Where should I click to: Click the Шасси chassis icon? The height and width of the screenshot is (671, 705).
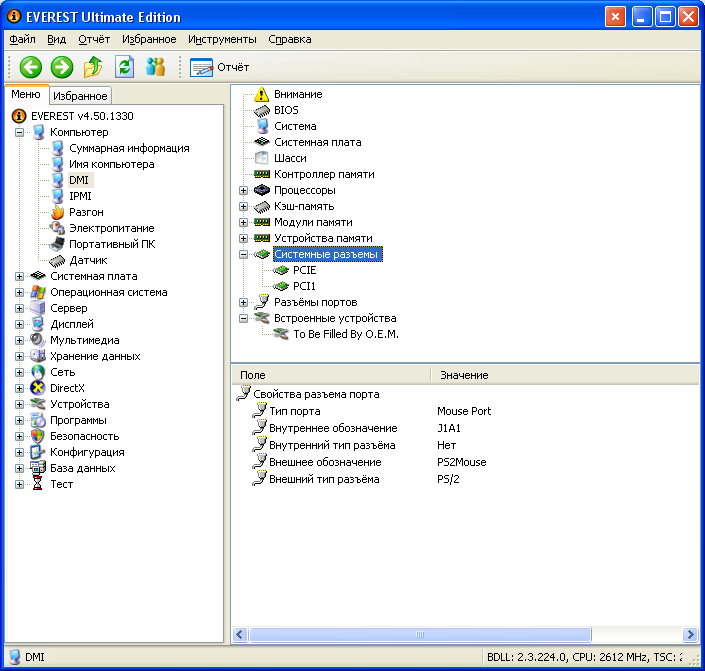[x=262, y=158]
